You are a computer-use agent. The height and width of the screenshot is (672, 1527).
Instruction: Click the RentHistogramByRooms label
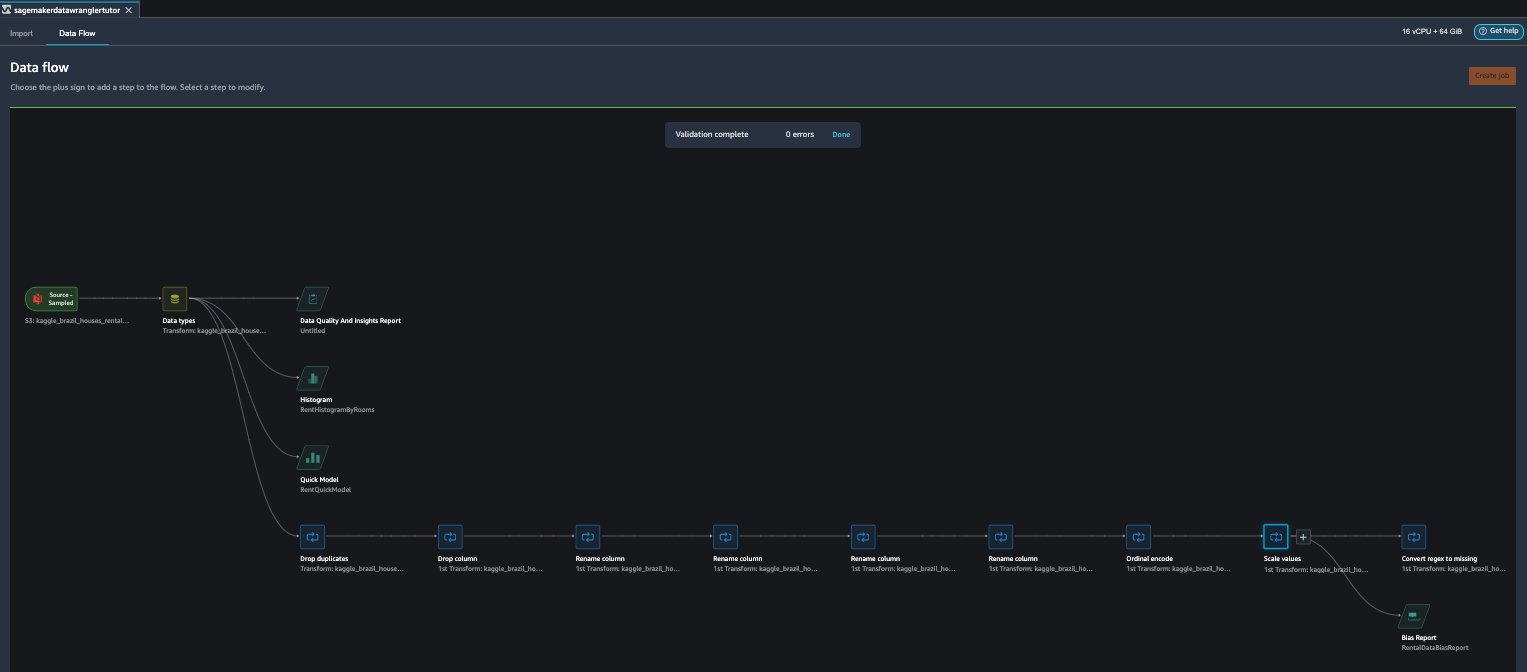point(337,410)
